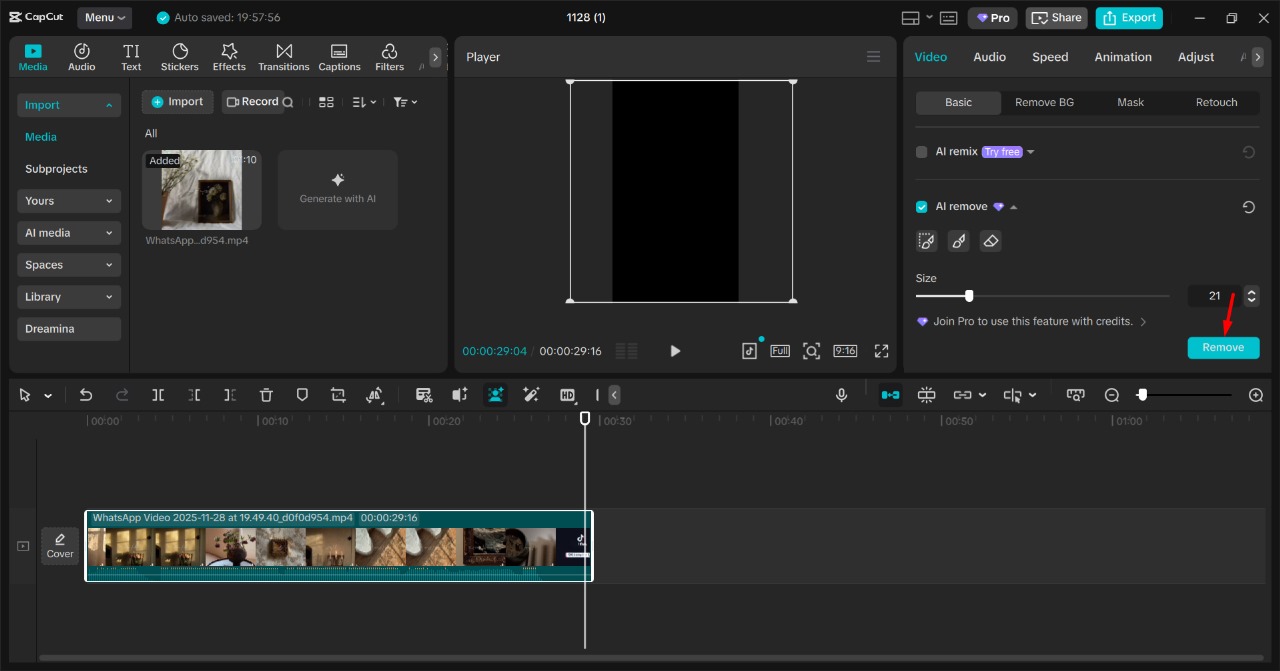This screenshot has width=1280, height=671.
Task: Click the Delete (trash) icon in the timeline toolbar
Action: (x=266, y=395)
